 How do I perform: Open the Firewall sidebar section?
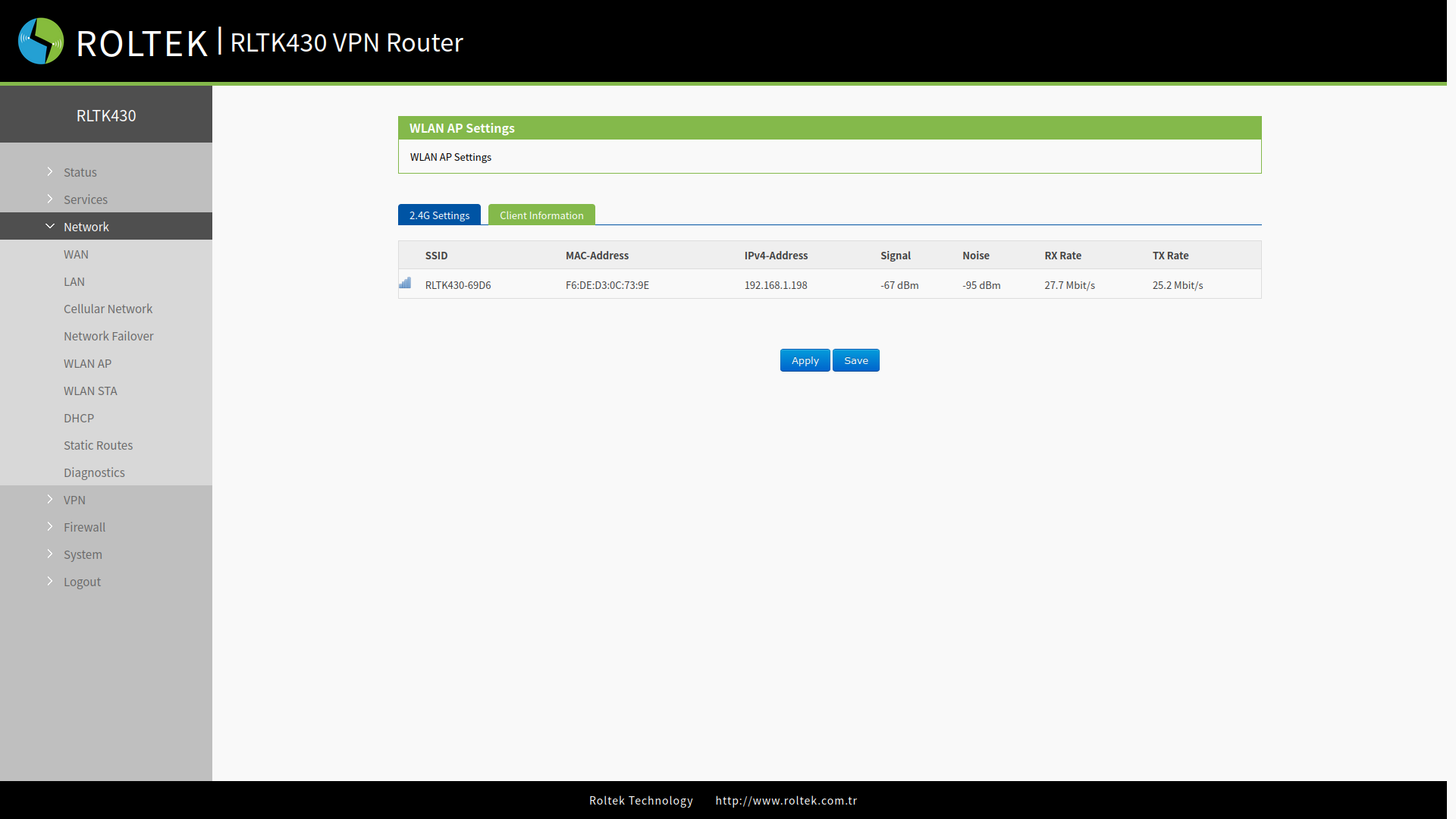click(84, 527)
